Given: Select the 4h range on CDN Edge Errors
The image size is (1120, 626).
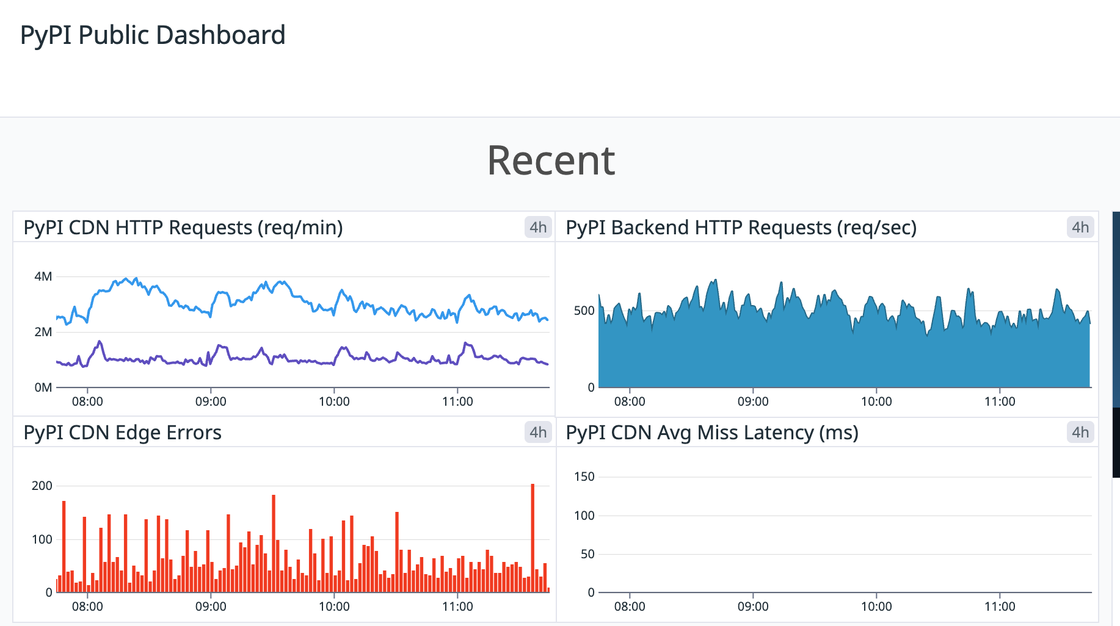Looking at the screenshot, I should coord(538,432).
